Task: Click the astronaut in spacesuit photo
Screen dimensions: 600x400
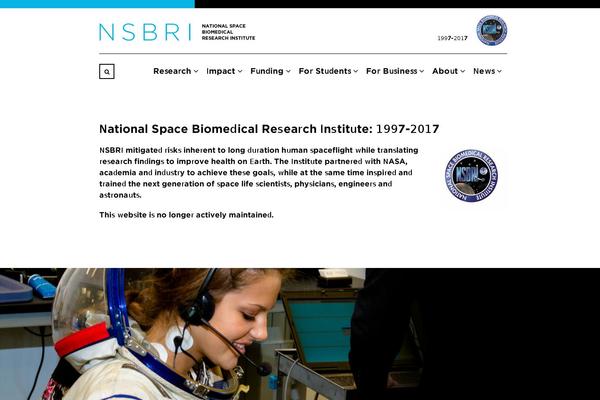Action: pyautogui.click(x=300, y=334)
